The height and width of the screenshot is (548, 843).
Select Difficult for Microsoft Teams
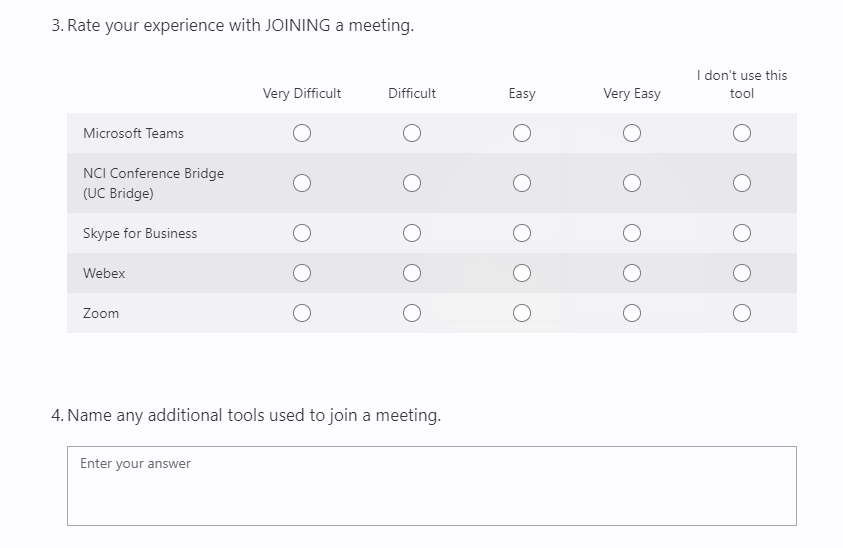[x=412, y=133]
